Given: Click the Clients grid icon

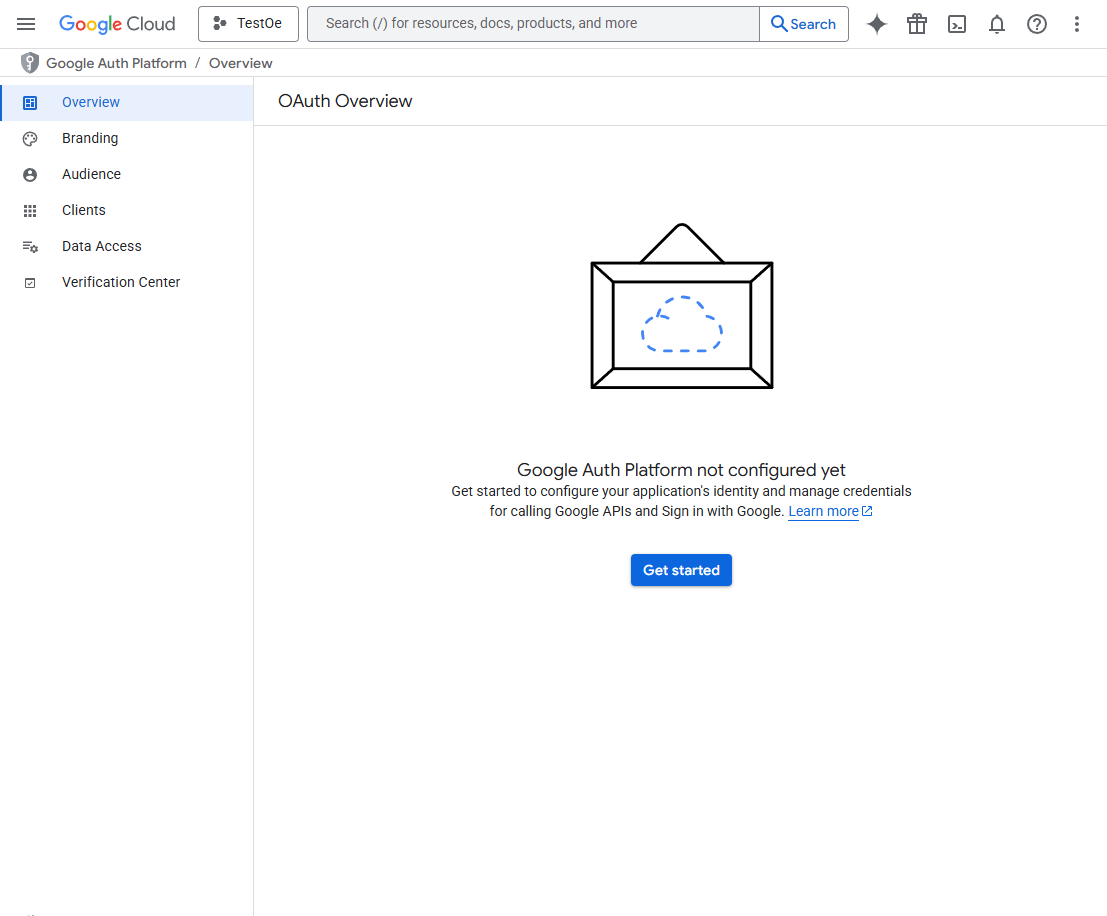Looking at the screenshot, I should (30, 211).
